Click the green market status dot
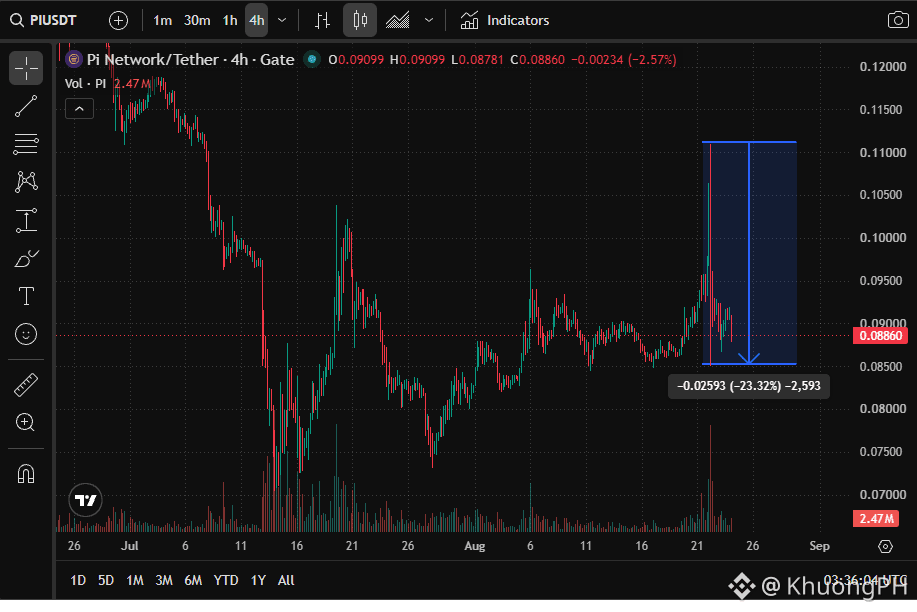 click(312, 59)
